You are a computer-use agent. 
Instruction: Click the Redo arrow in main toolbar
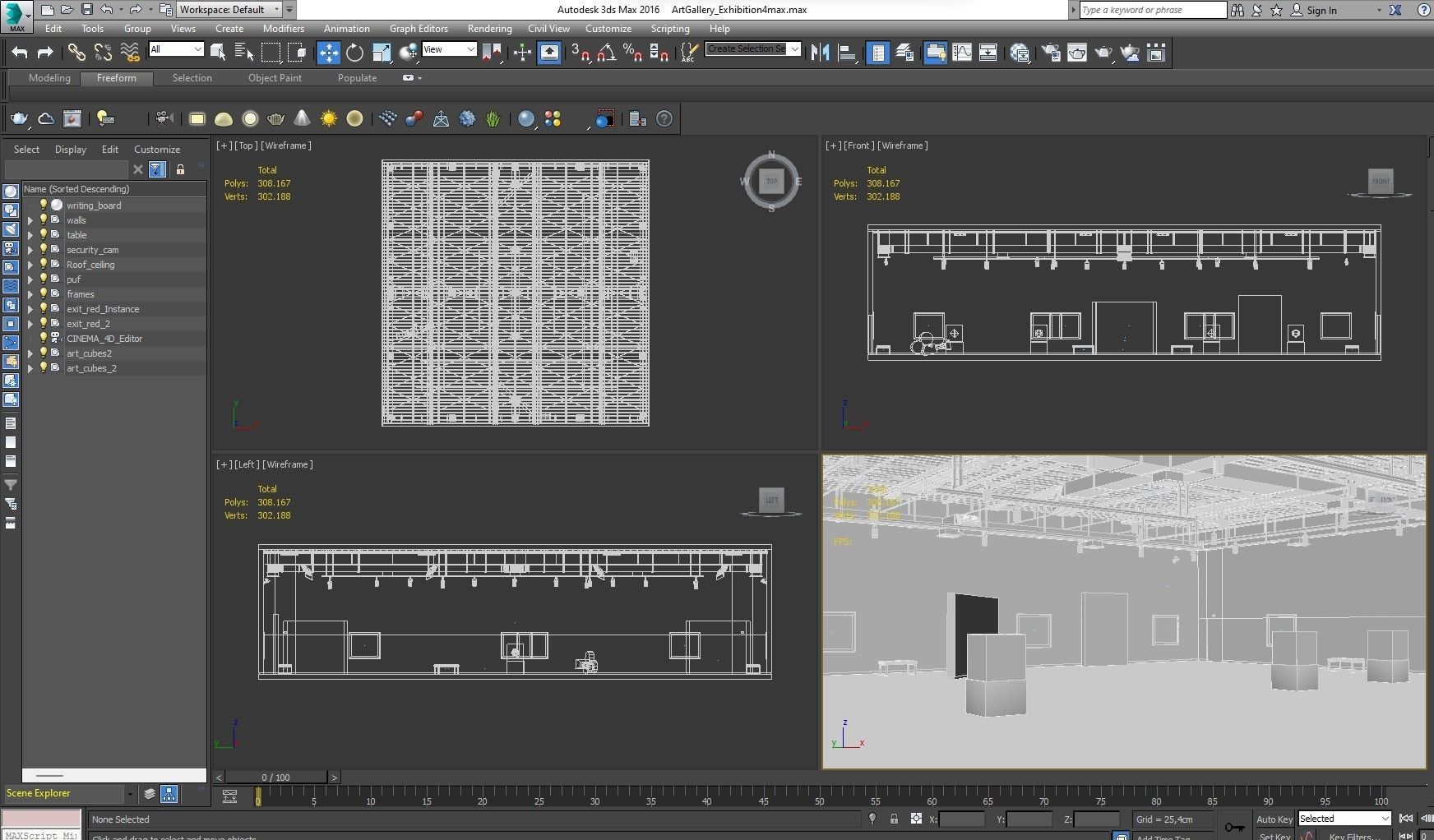click(46, 53)
